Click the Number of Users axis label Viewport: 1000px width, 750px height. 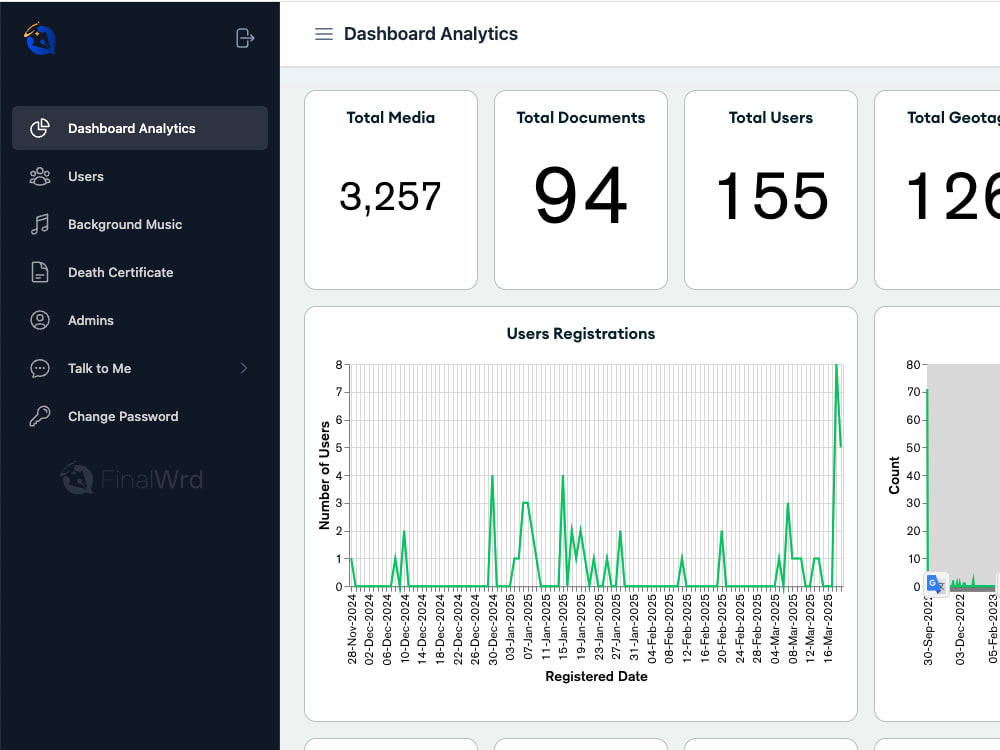click(x=324, y=475)
